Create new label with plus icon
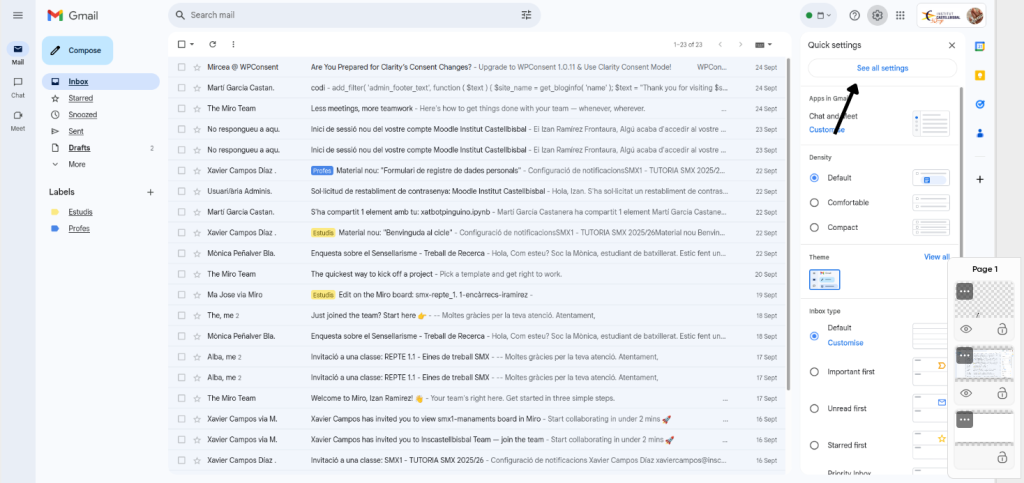 pos(150,192)
